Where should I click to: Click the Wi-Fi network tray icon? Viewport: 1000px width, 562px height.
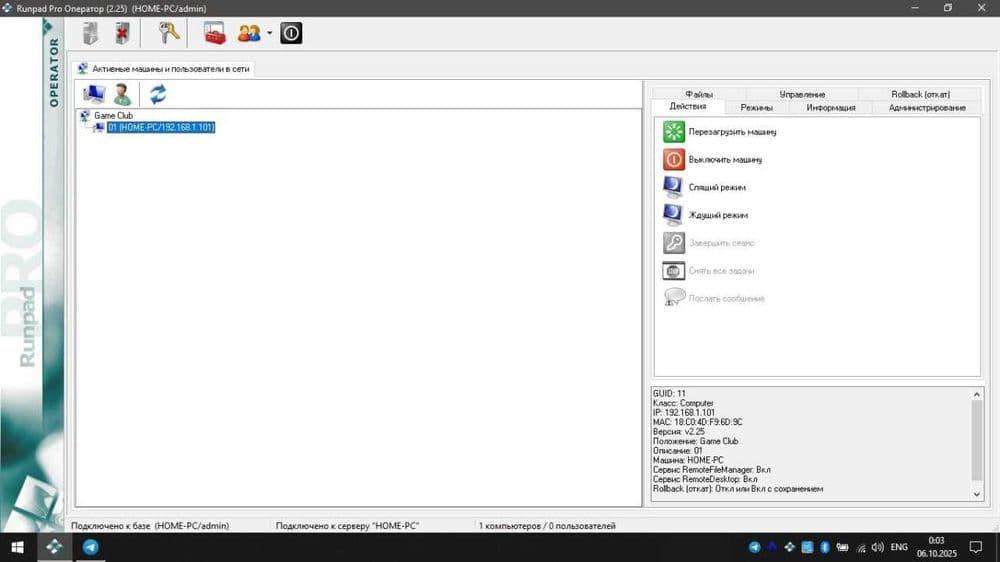tap(861, 547)
